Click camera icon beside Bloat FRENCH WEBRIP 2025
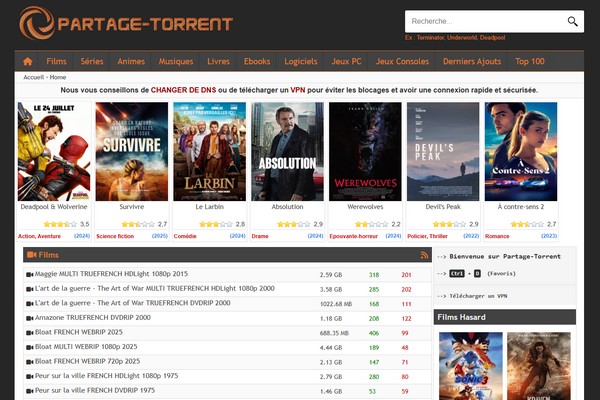600x400 pixels. [x=29, y=333]
